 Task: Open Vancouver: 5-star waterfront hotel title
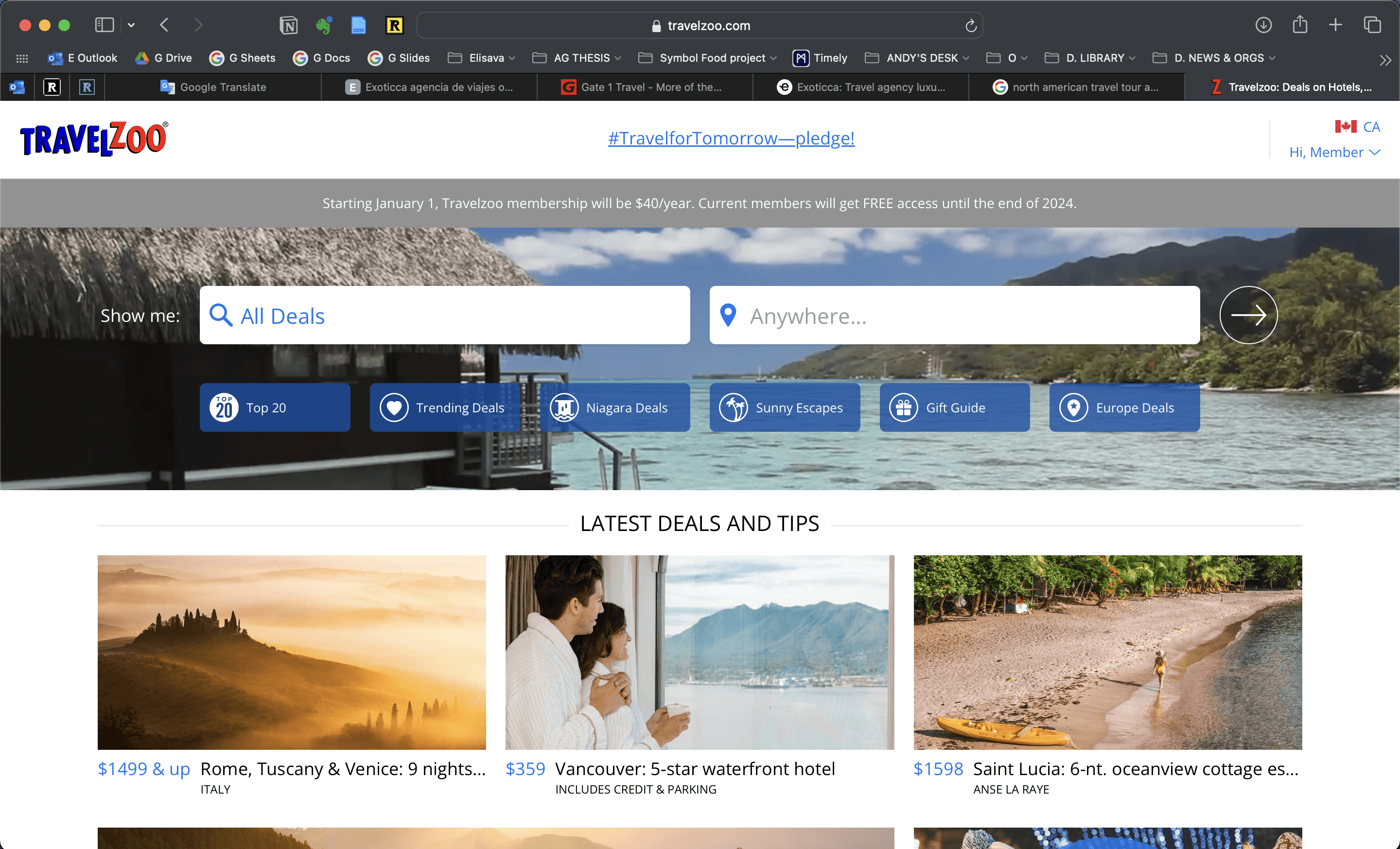coord(695,768)
